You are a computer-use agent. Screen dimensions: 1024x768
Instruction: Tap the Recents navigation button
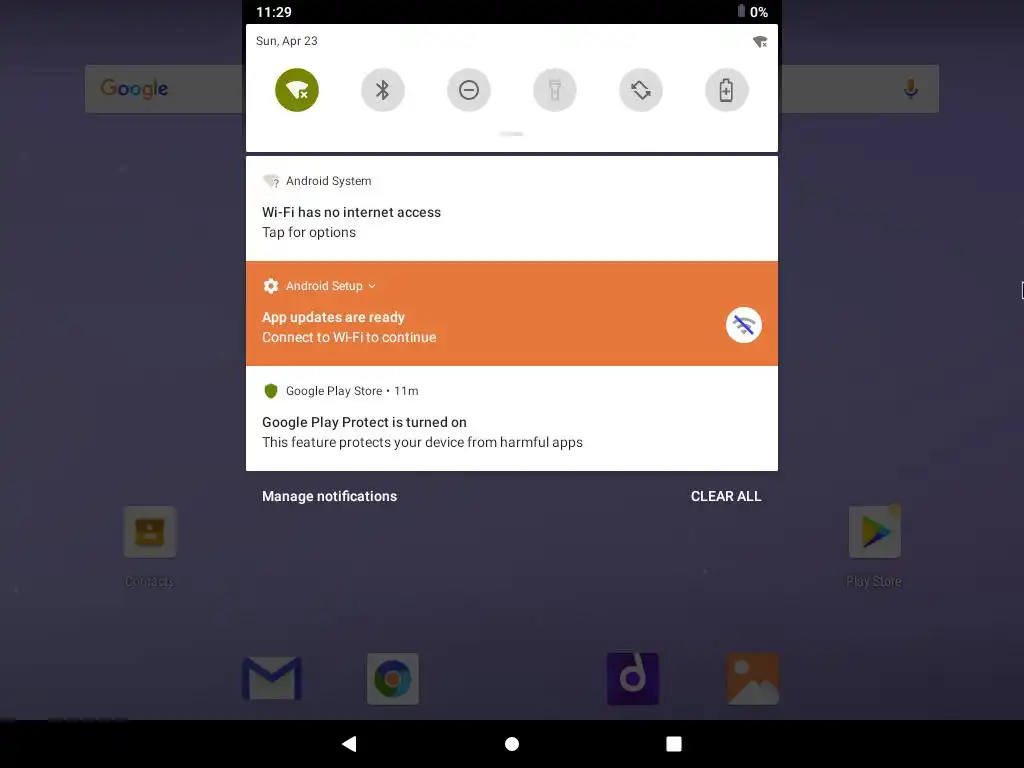tap(674, 744)
